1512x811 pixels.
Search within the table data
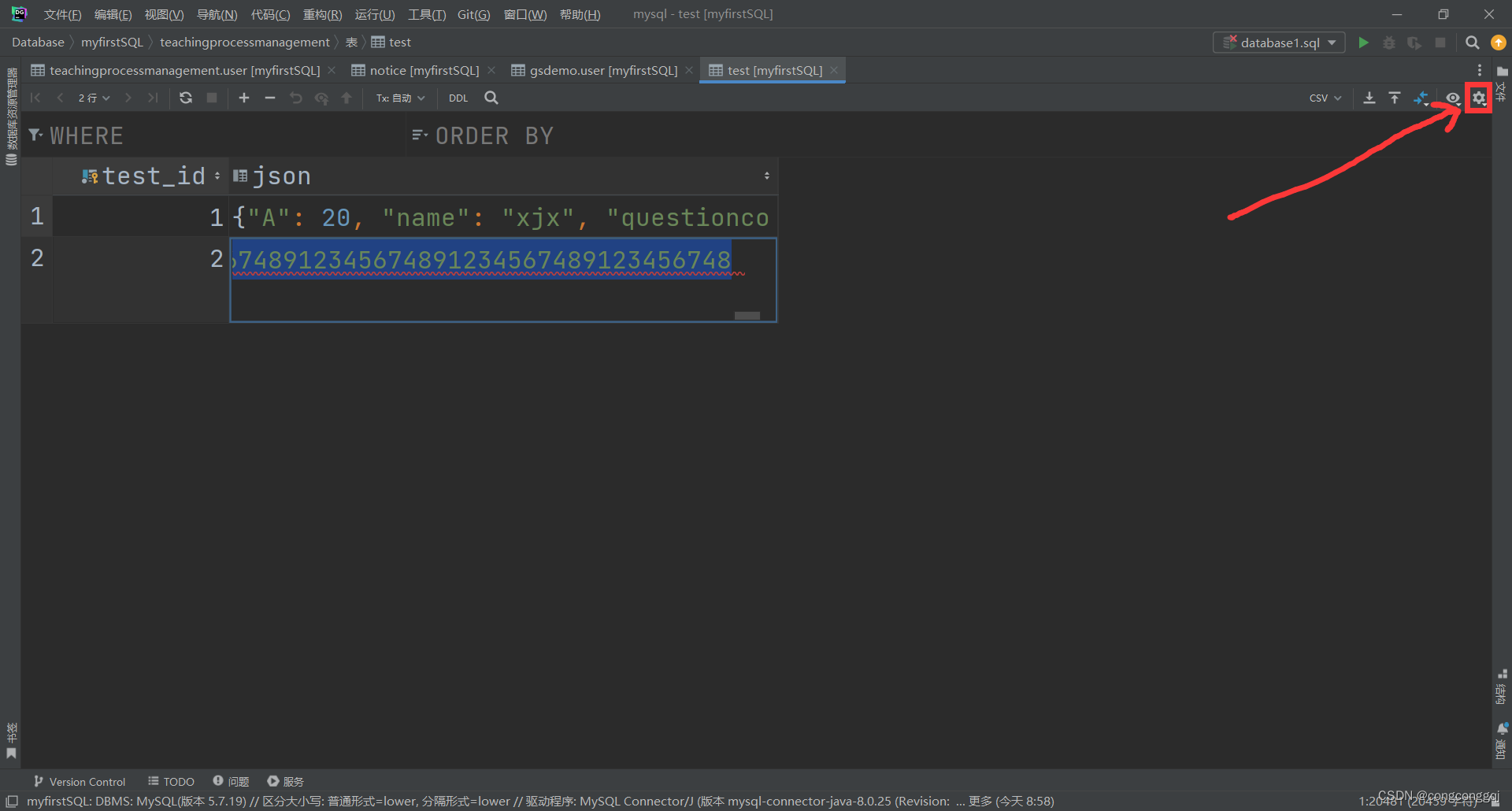[x=491, y=98]
